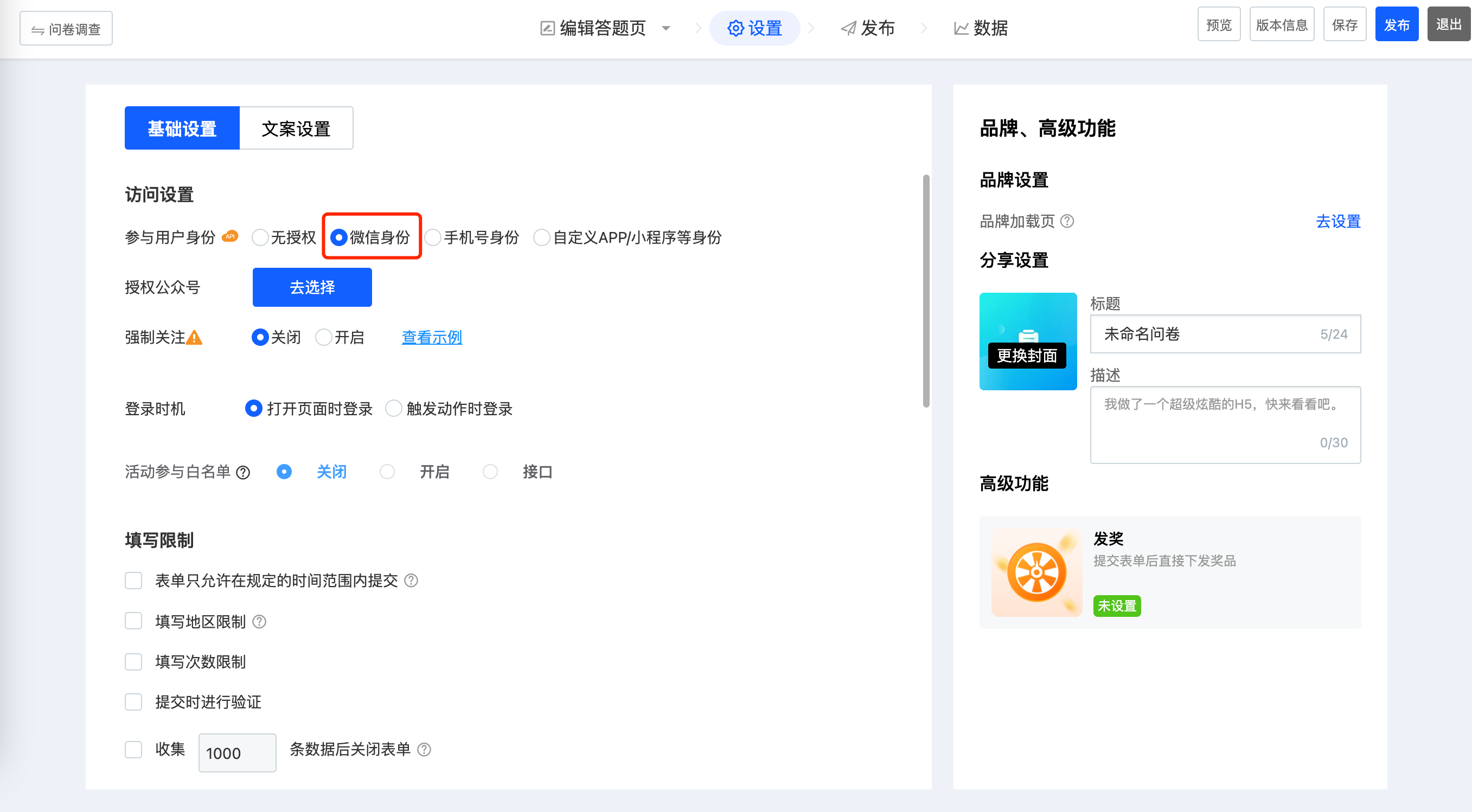Image resolution: width=1472 pixels, height=812 pixels.
Task: Open the 查看示例 link
Action: (x=431, y=338)
